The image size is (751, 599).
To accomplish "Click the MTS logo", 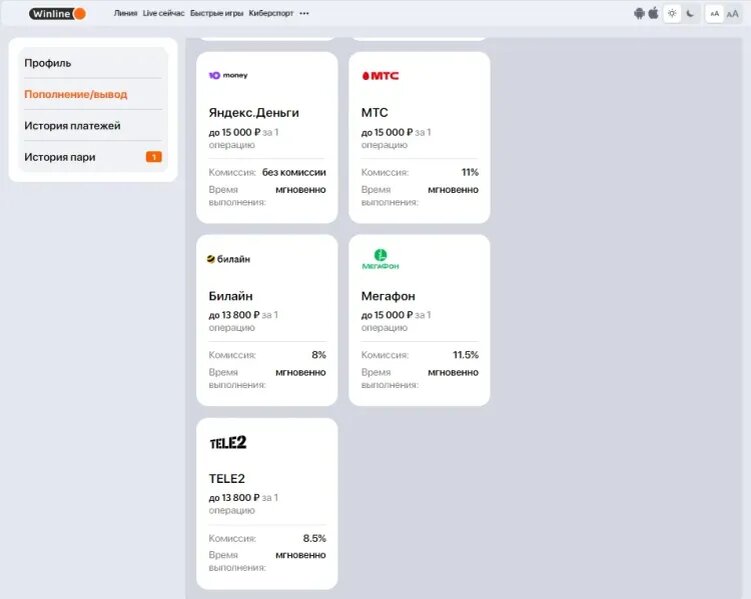I will (x=380, y=76).
